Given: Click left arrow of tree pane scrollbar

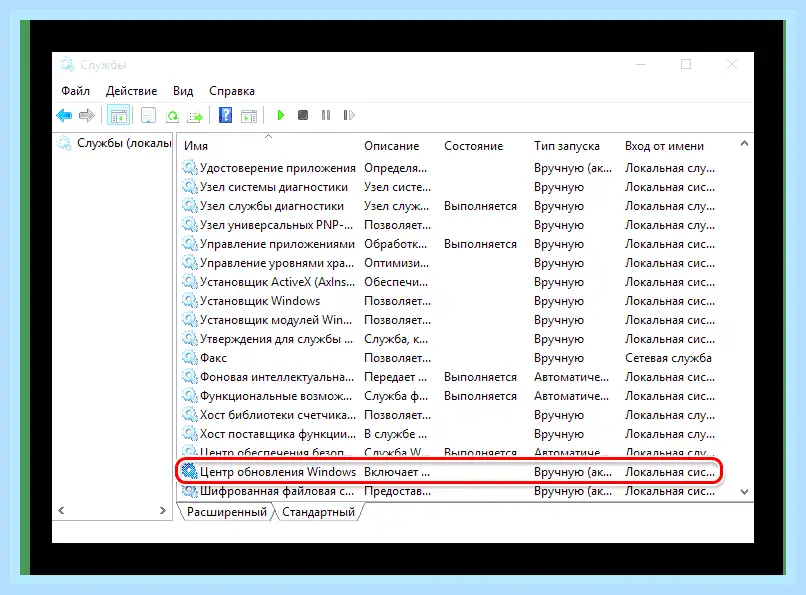Looking at the screenshot, I should [61, 510].
